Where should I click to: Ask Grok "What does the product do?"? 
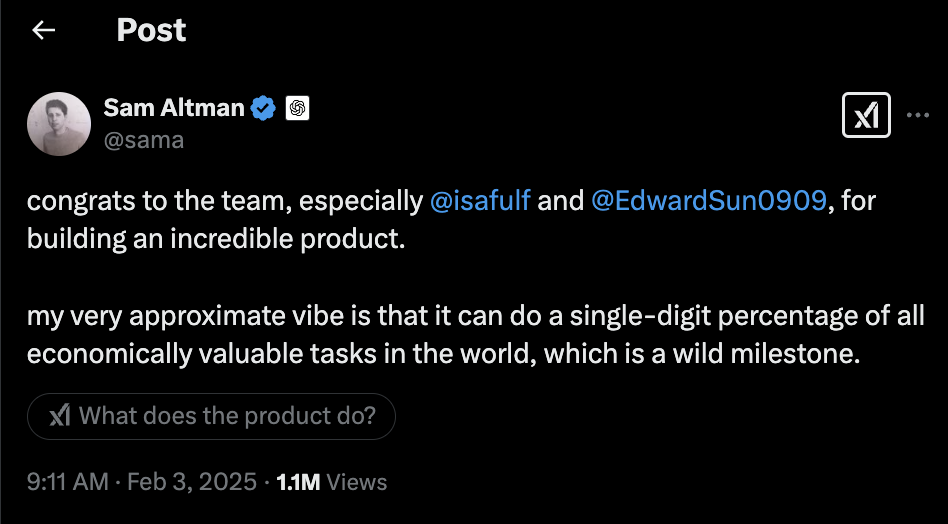point(227,416)
